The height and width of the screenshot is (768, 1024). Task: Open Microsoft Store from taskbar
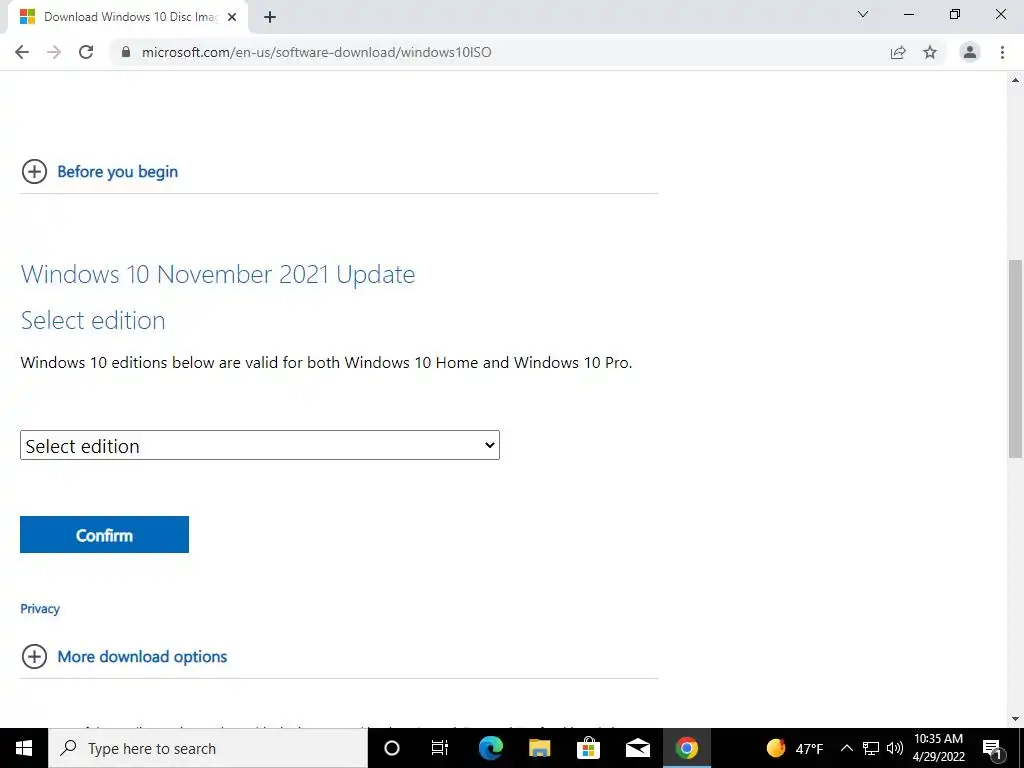[x=588, y=748]
